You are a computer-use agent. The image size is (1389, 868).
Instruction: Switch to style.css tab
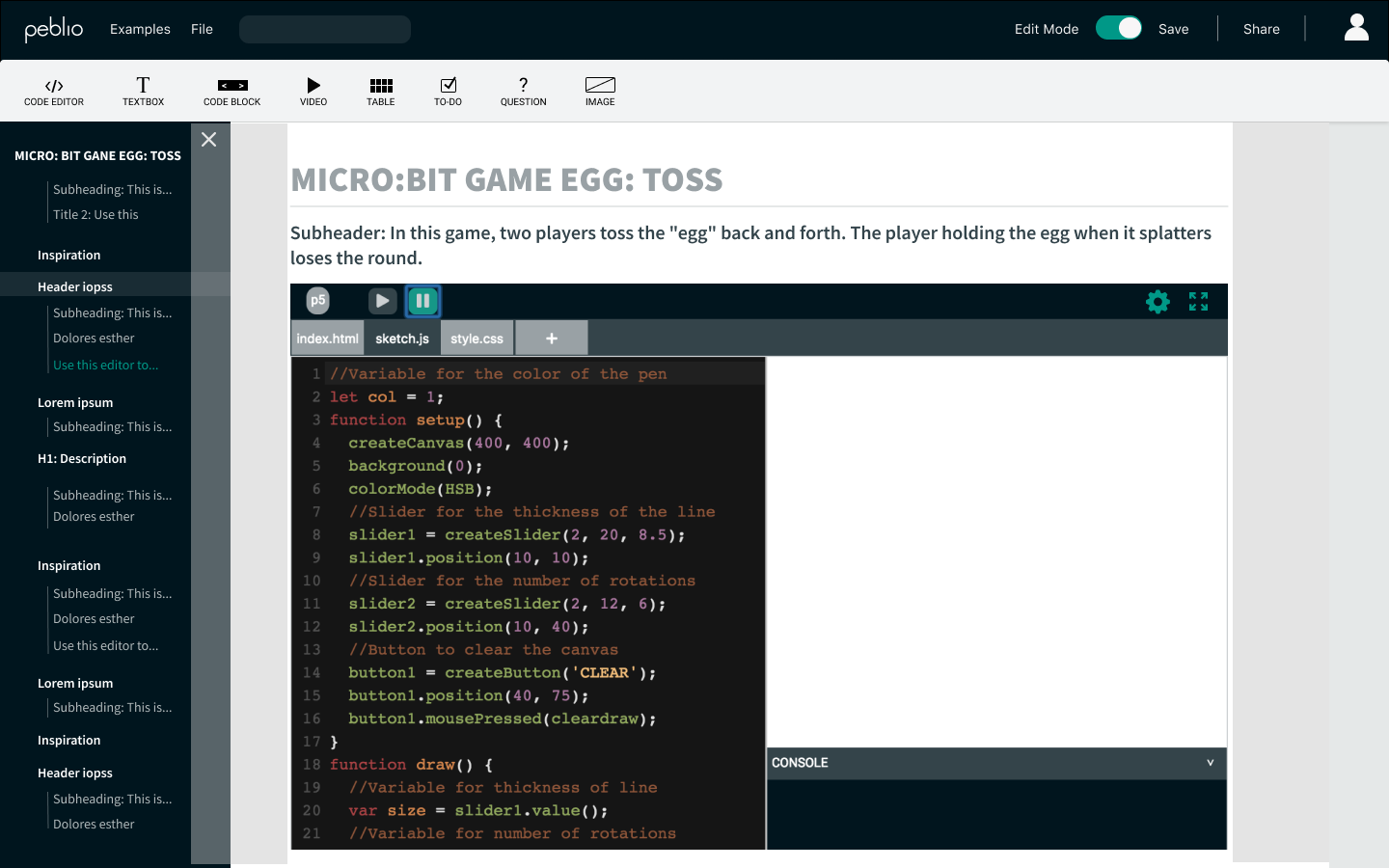click(477, 339)
